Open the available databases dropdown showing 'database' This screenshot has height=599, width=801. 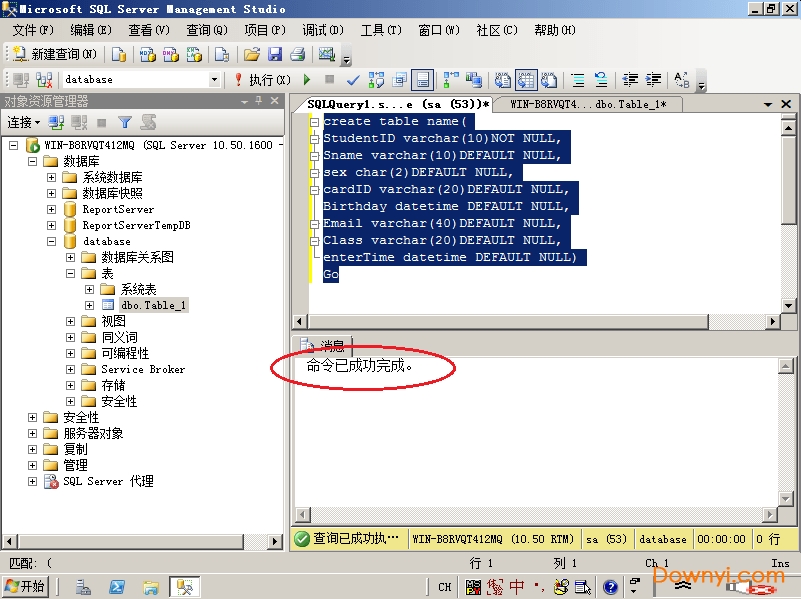coord(214,80)
